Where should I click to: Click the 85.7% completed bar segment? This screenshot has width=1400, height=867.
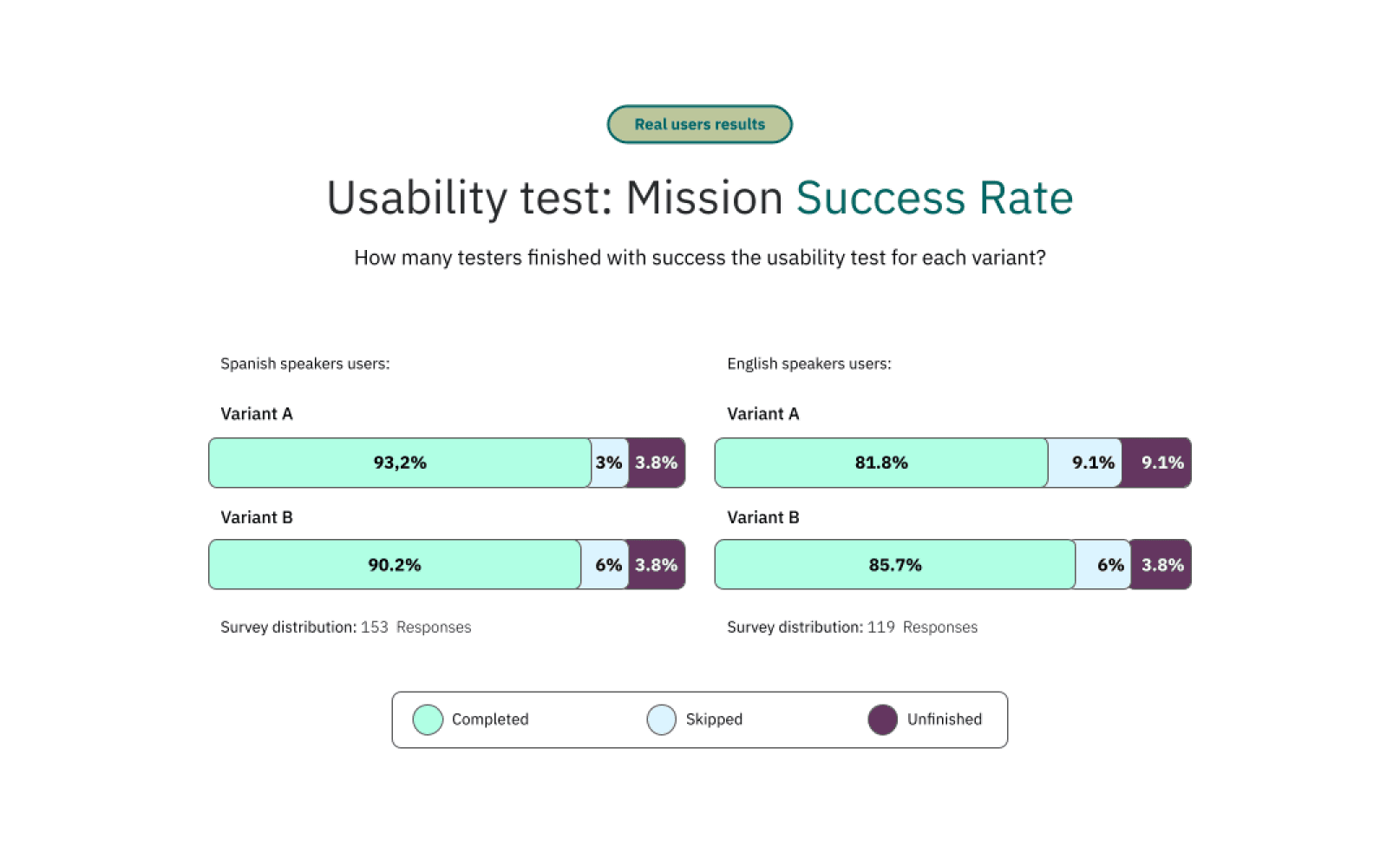click(895, 565)
